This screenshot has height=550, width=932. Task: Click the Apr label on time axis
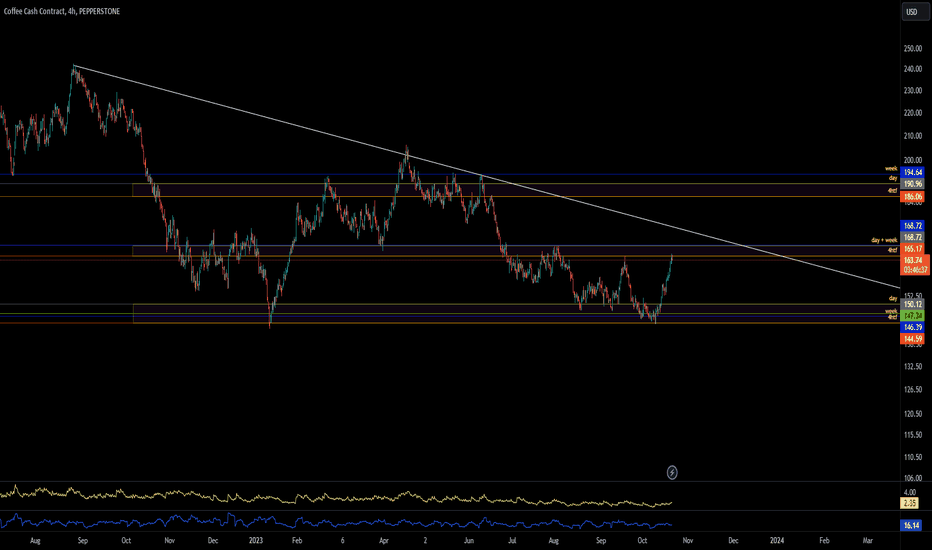tap(384, 540)
